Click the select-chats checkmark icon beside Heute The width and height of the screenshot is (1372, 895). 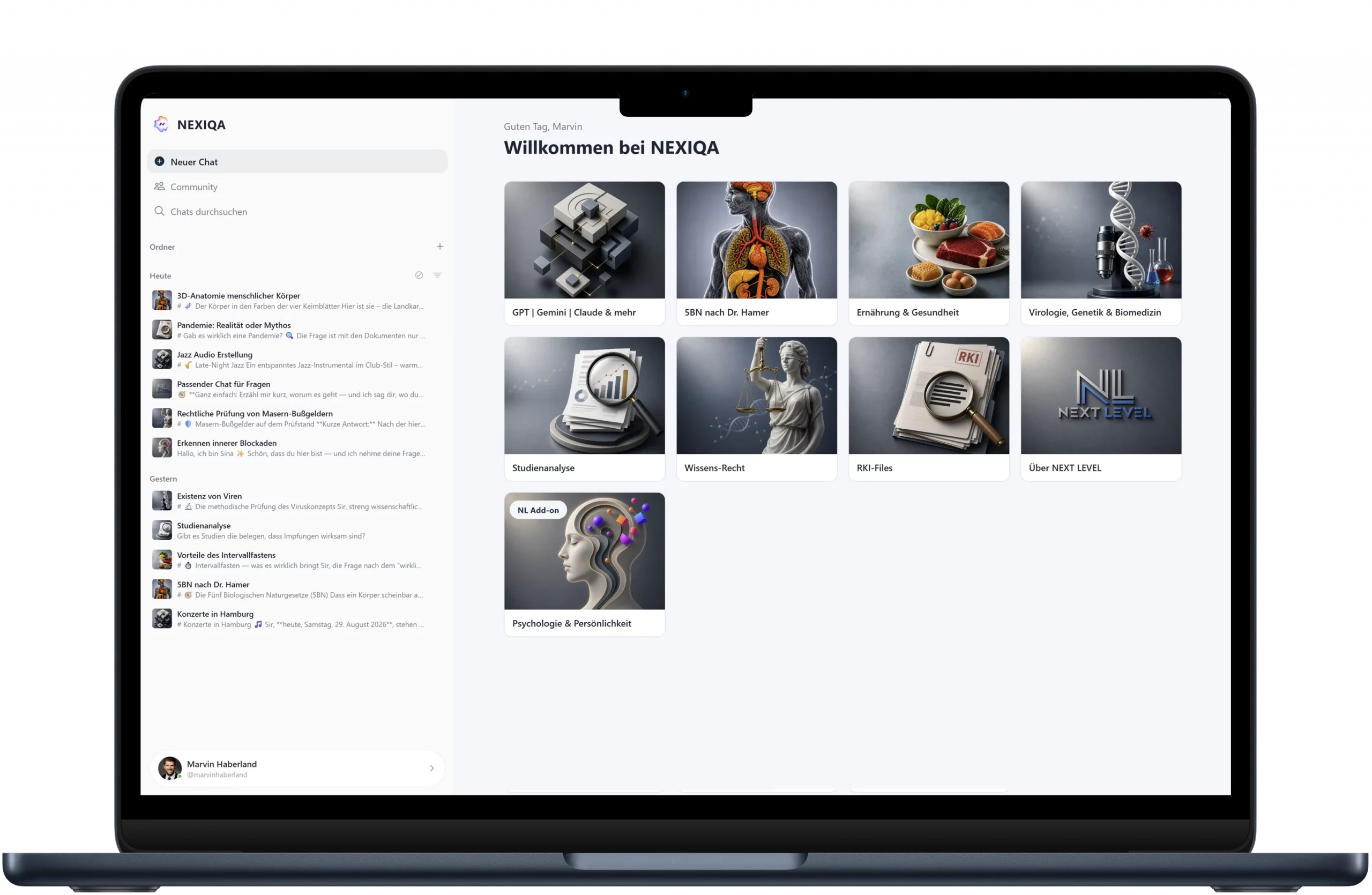point(419,275)
